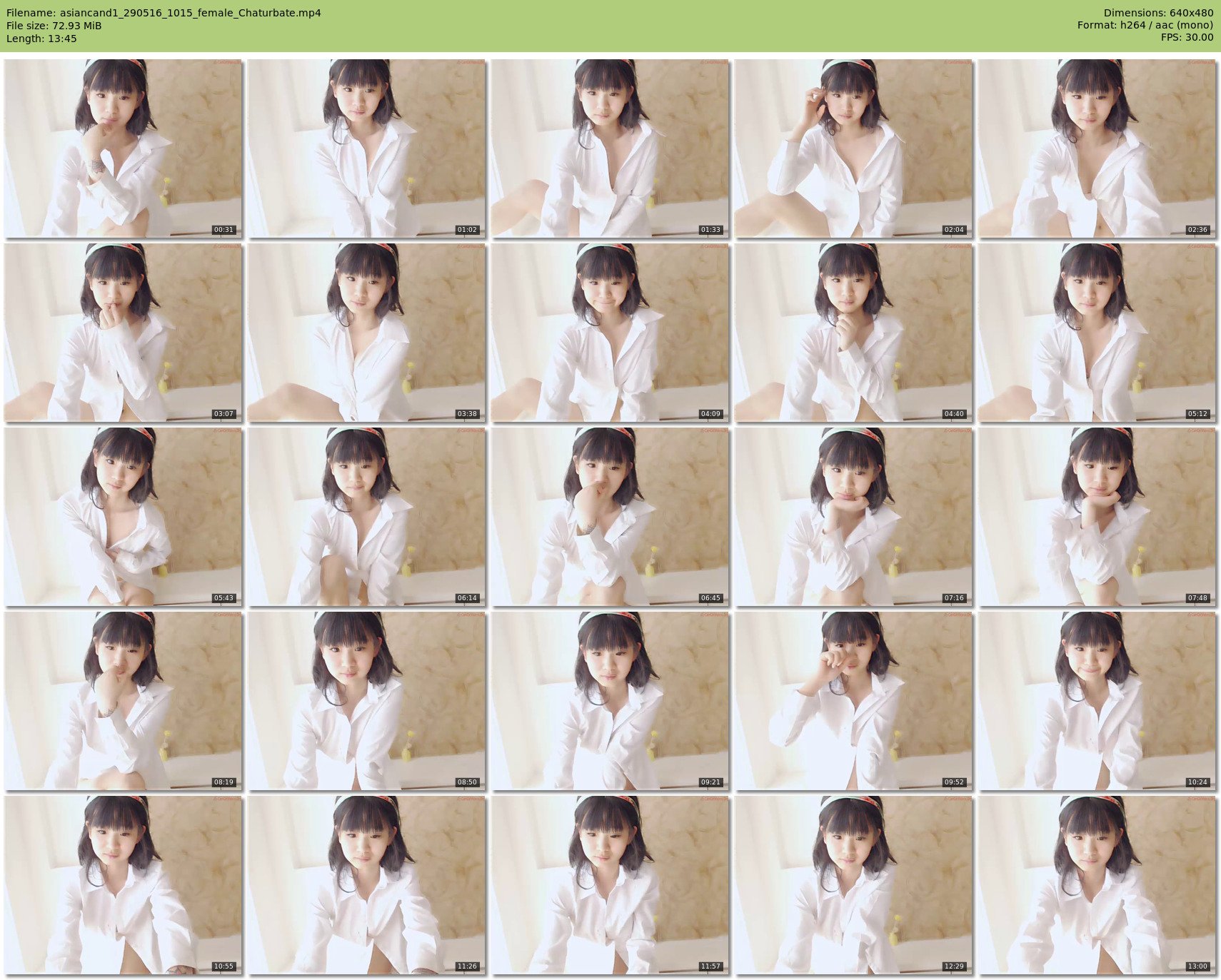Image resolution: width=1221 pixels, height=980 pixels.
Task: Select the "Dimensions: 640x480" text
Action: [1158, 13]
